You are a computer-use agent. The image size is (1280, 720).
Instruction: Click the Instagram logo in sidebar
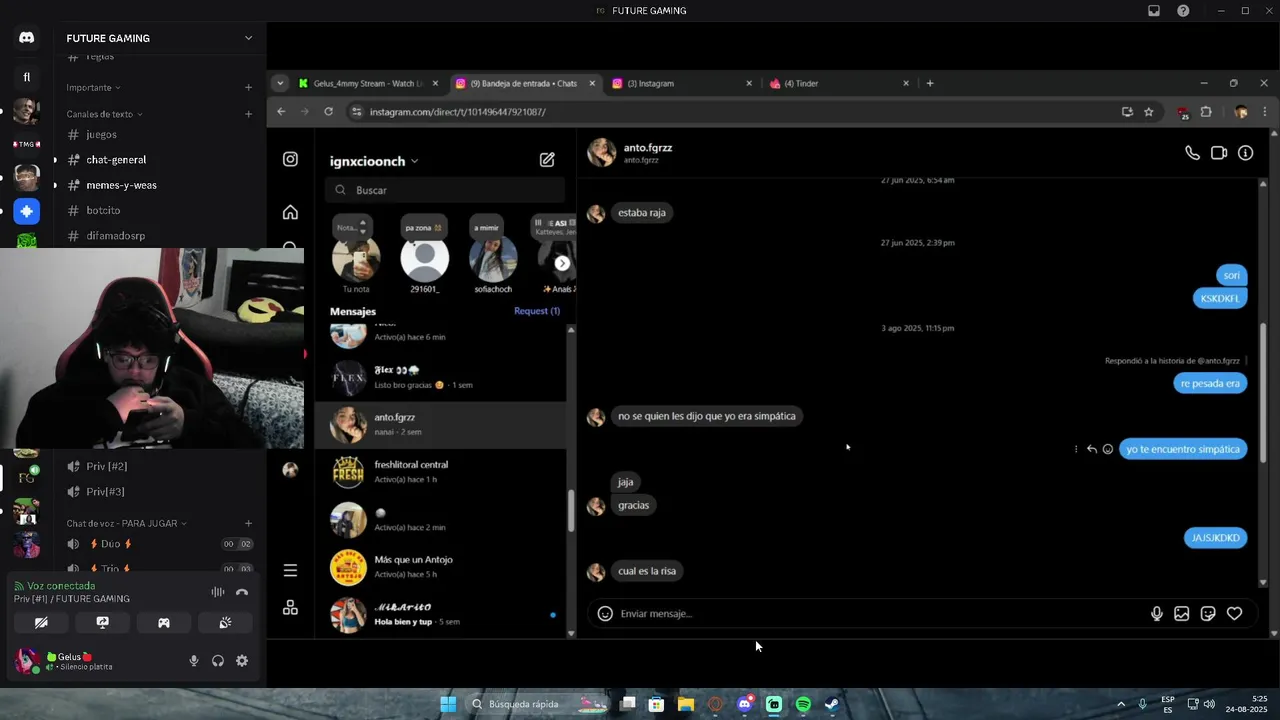coord(290,159)
